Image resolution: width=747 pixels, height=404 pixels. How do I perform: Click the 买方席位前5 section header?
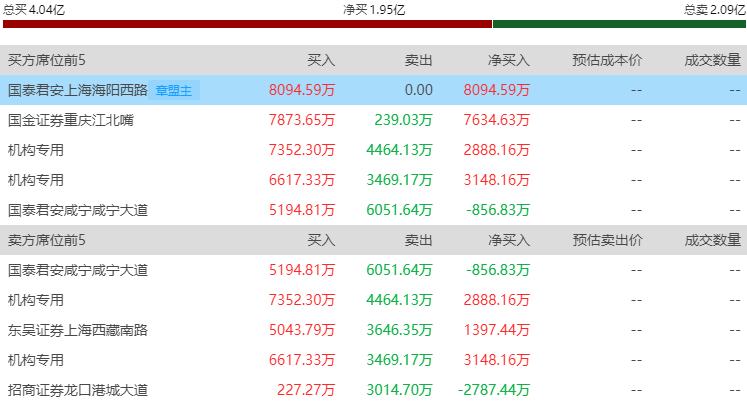[47, 60]
